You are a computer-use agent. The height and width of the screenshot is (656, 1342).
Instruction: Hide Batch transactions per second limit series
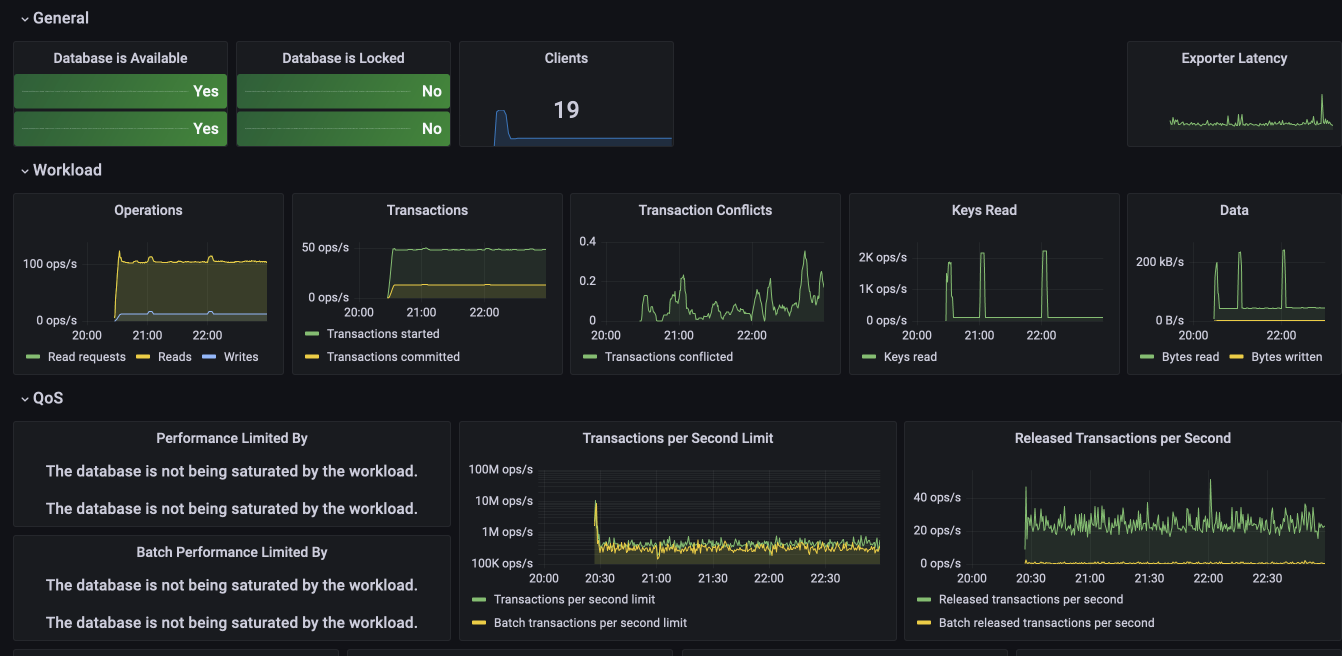coord(589,621)
